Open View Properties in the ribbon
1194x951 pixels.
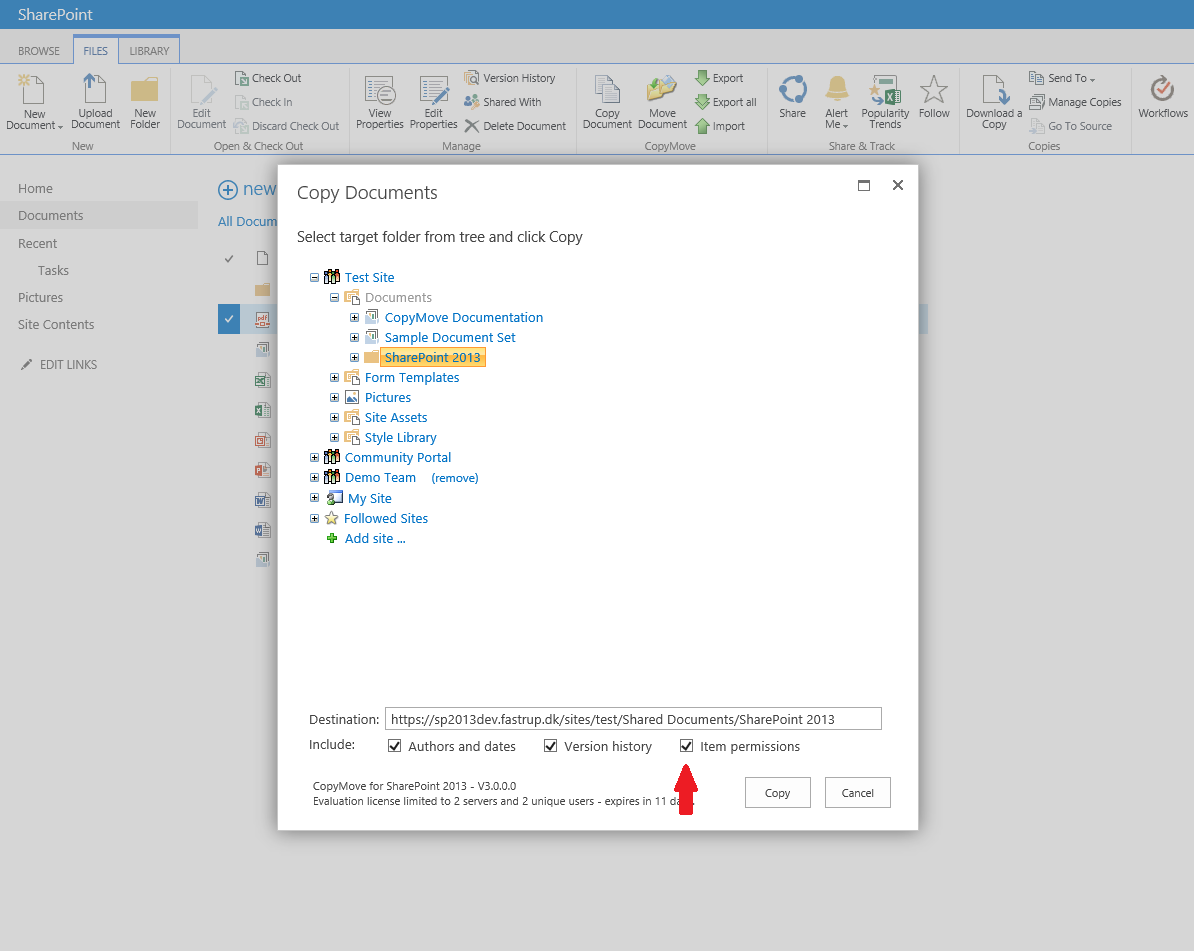[379, 102]
